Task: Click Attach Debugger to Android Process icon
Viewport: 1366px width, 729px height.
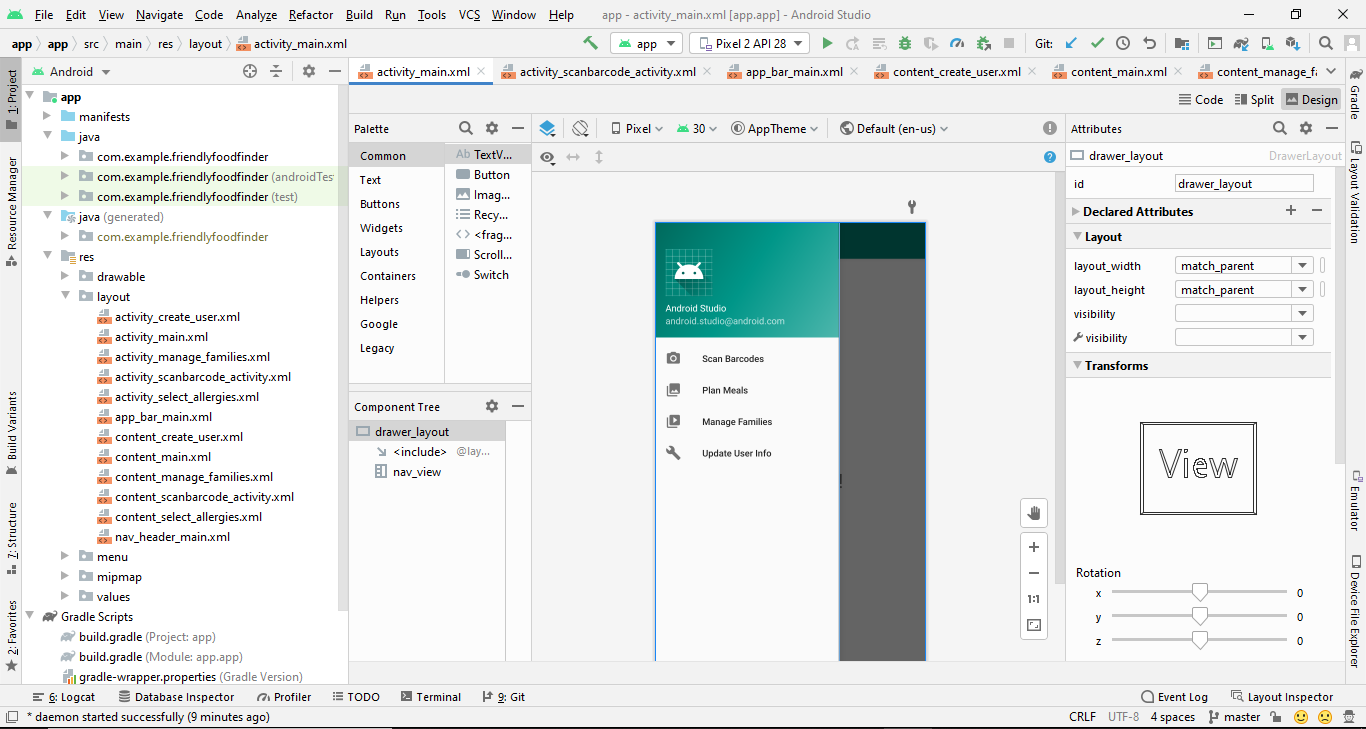Action: click(x=983, y=43)
